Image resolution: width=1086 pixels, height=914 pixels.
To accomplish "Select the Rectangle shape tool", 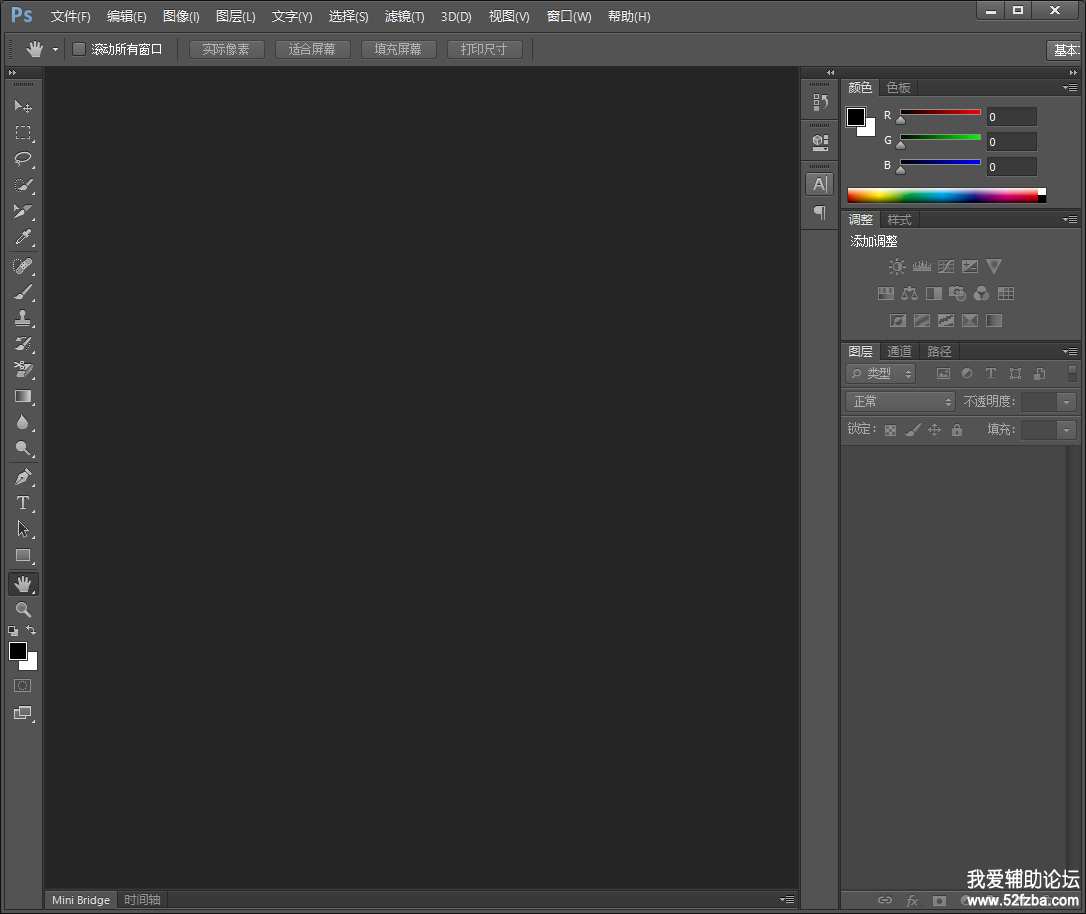I will 23,555.
